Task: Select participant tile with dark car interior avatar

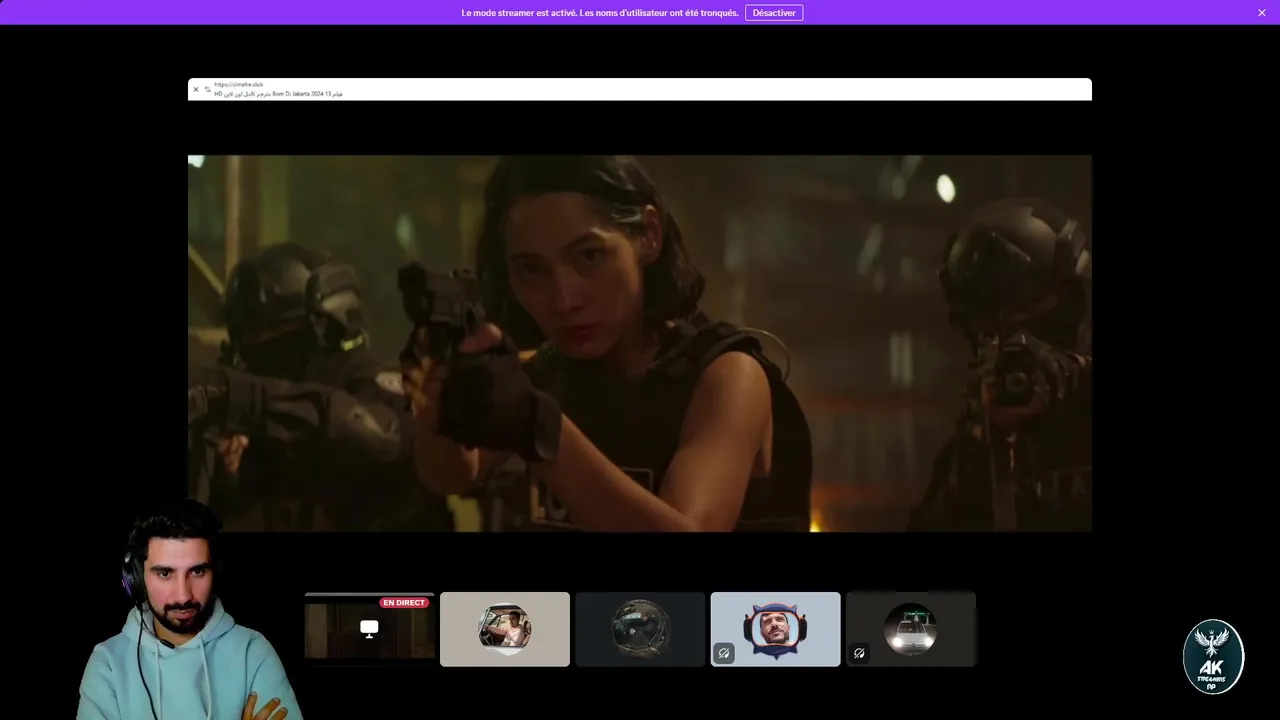Action: (x=640, y=629)
